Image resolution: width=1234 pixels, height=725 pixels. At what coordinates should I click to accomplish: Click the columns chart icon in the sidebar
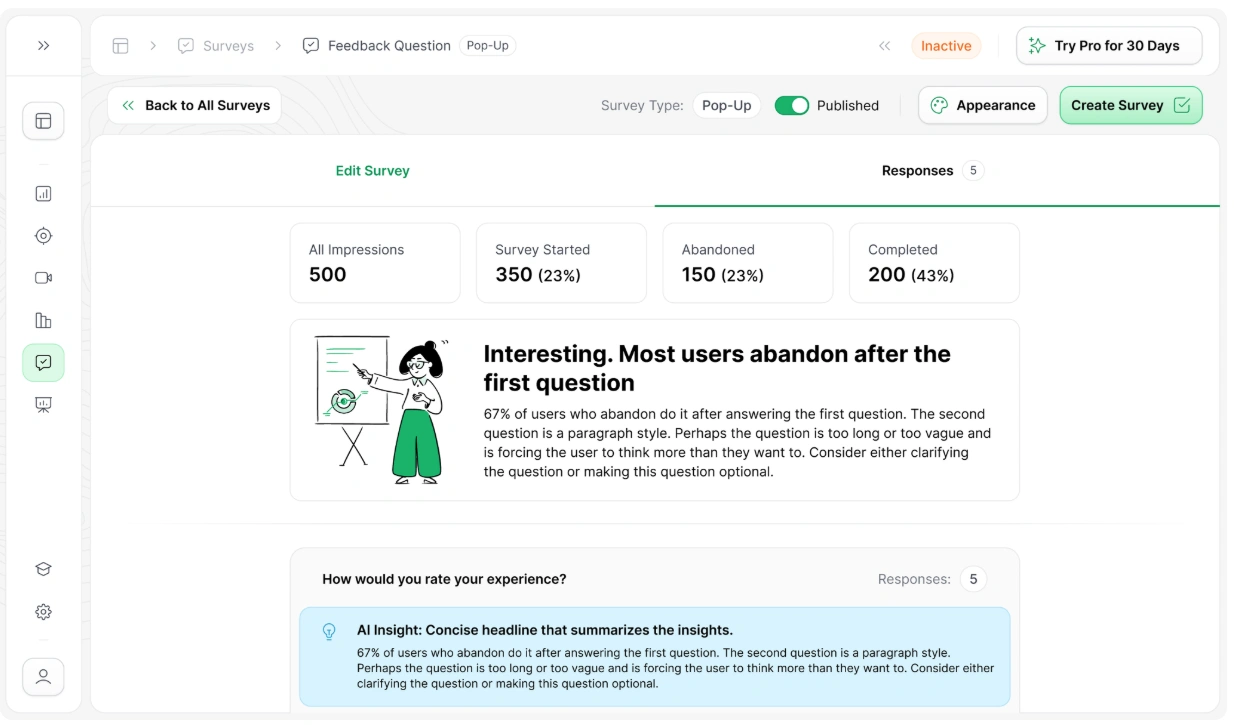[43, 321]
